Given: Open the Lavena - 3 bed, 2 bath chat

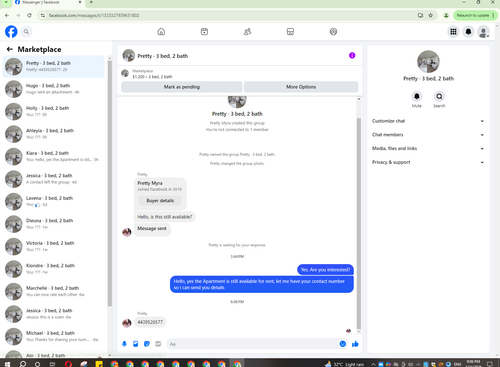Looking at the screenshot, I should pos(54,201).
